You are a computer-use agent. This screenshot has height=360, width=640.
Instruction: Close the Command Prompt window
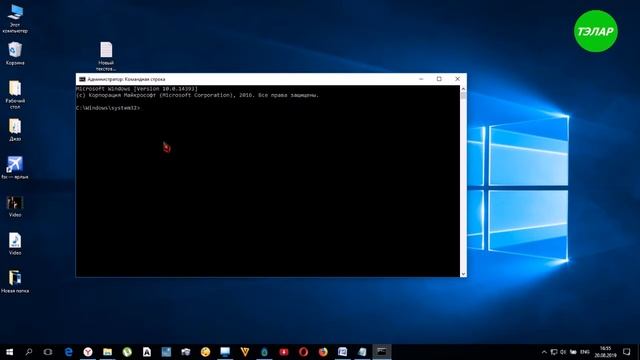point(458,79)
